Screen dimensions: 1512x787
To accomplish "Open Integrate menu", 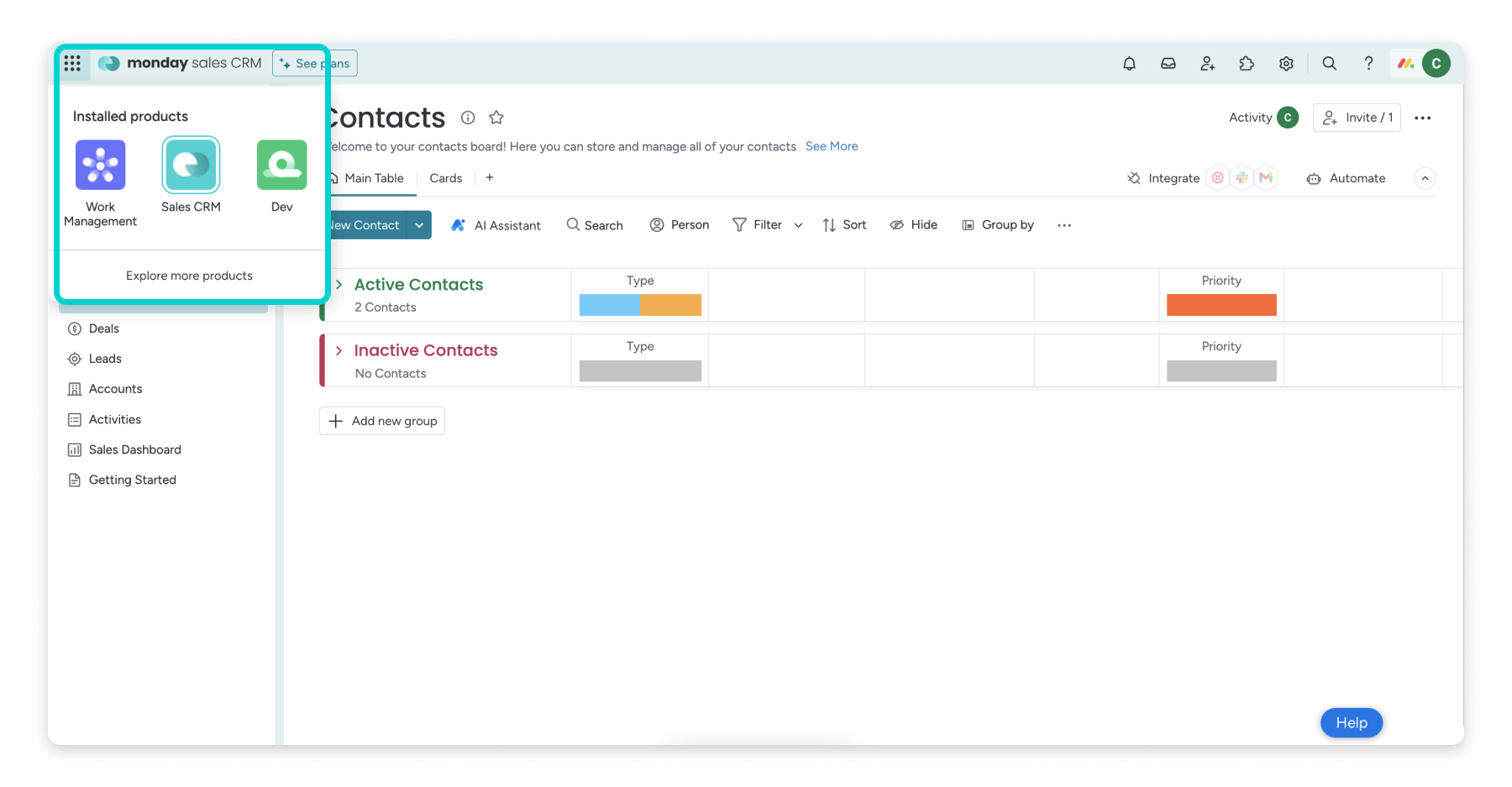I will click(x=1163, y=178).
